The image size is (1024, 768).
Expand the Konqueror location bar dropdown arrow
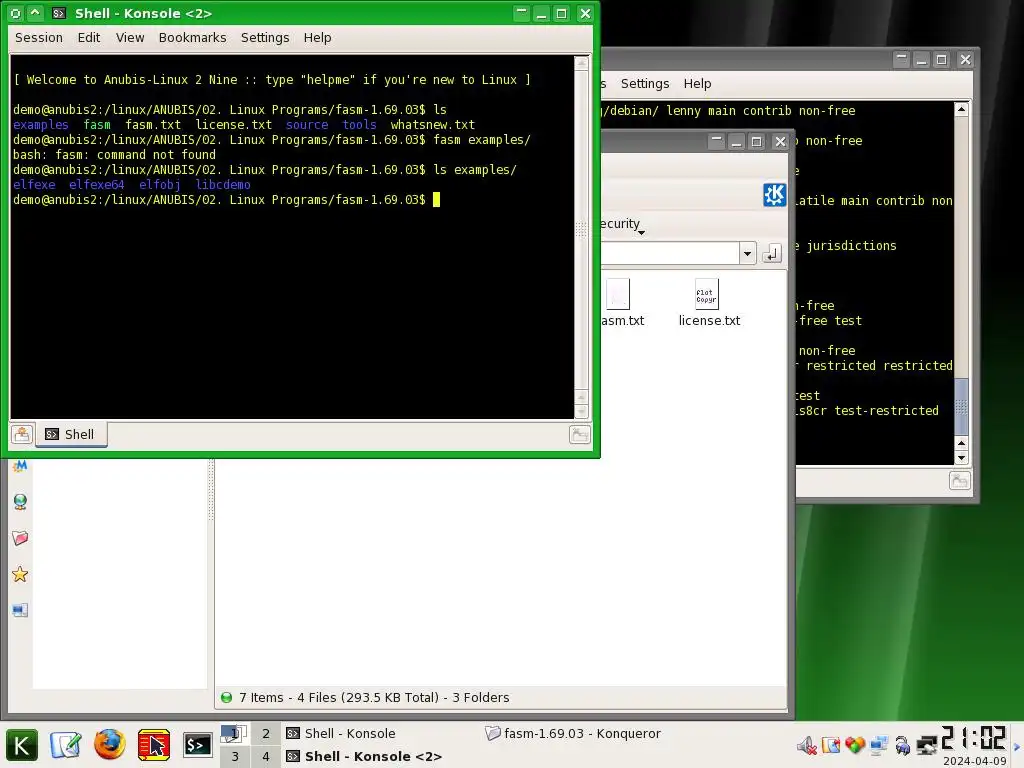coord(747,253)
